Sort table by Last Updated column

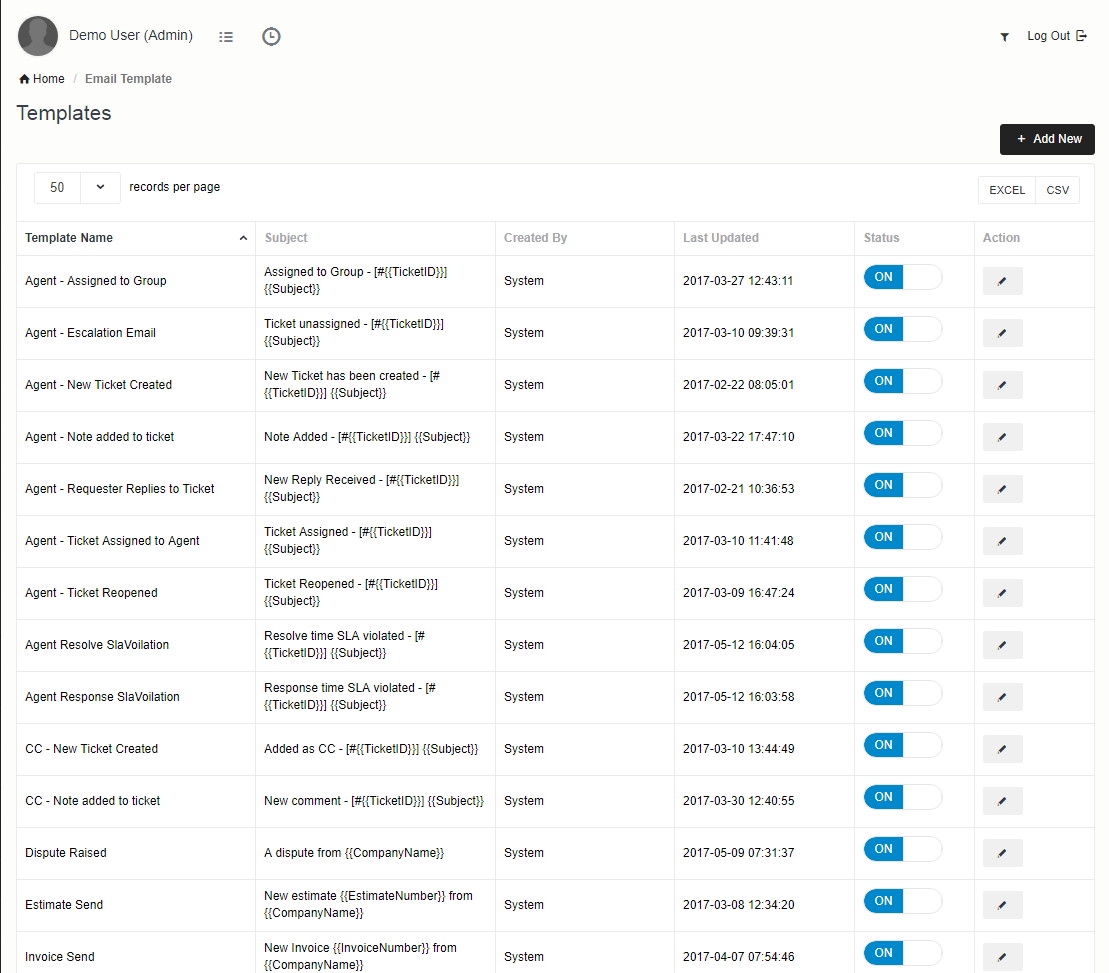pyautogui.click(x=720, y=238)
